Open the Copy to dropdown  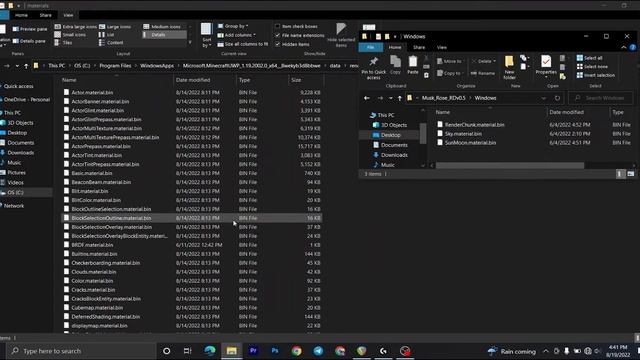click(x=449, y=73)
